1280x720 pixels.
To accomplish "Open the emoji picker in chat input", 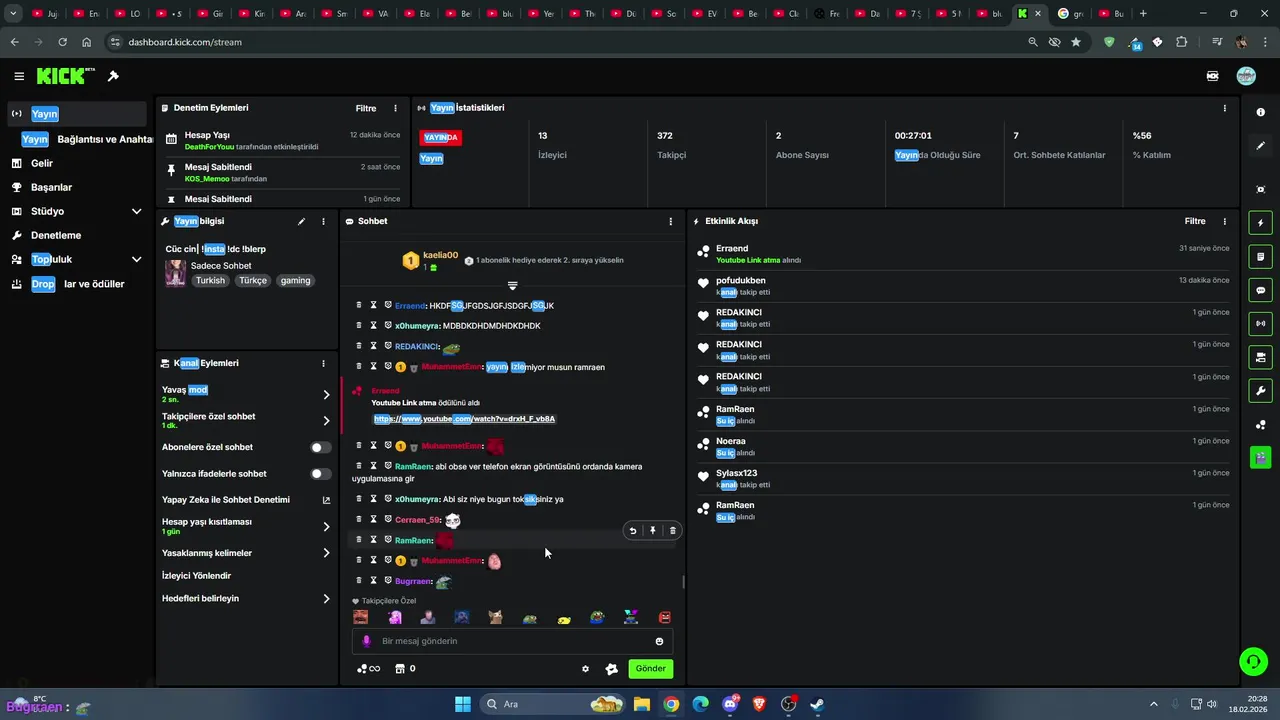I will pyautogui.click(x=659, y=642).
